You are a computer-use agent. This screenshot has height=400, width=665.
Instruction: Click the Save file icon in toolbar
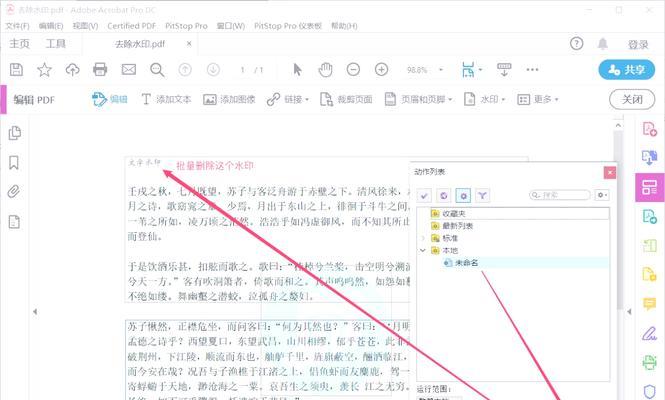(x=16, y=69)
